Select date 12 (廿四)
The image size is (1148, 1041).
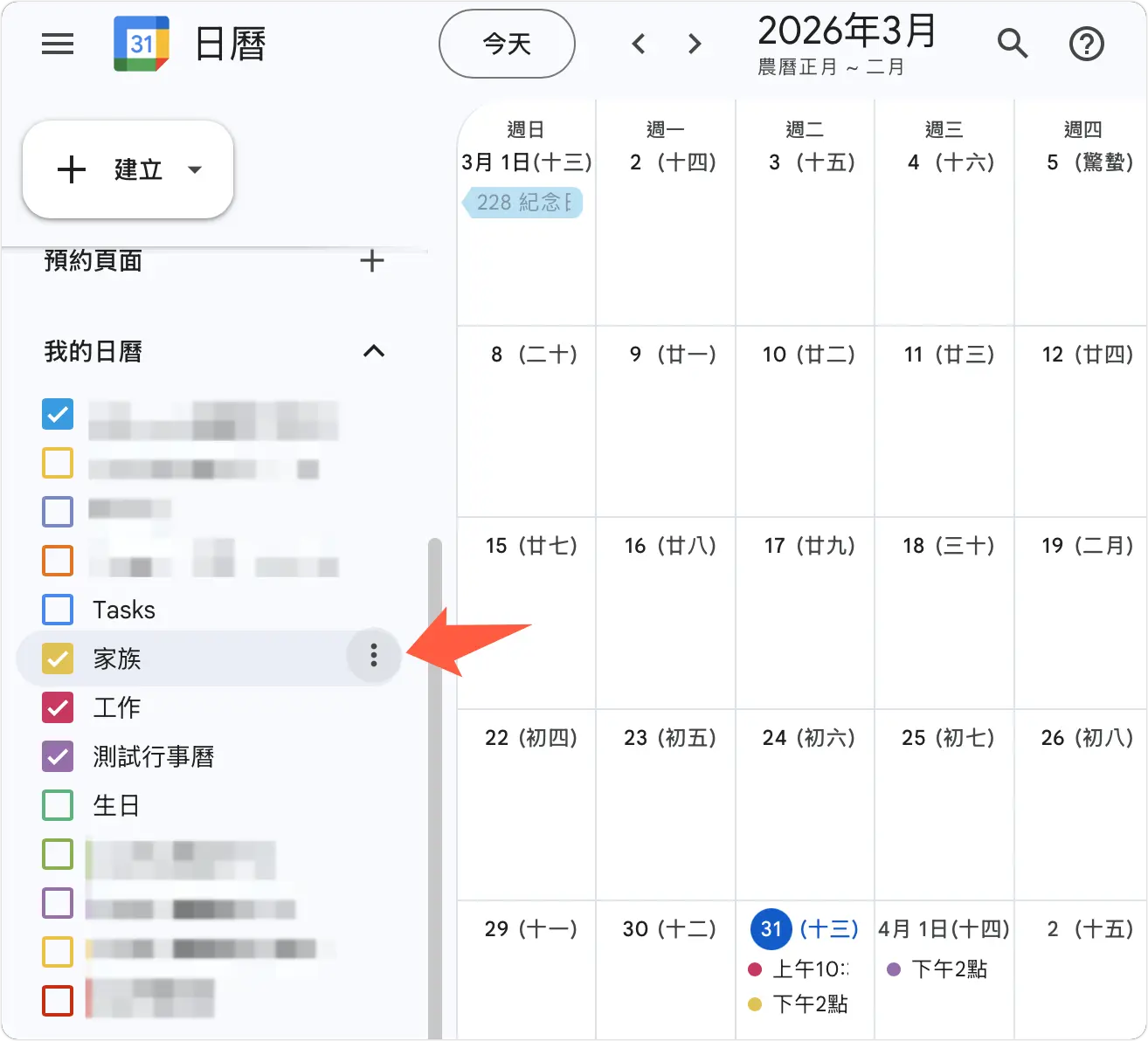pos(1088,355)
